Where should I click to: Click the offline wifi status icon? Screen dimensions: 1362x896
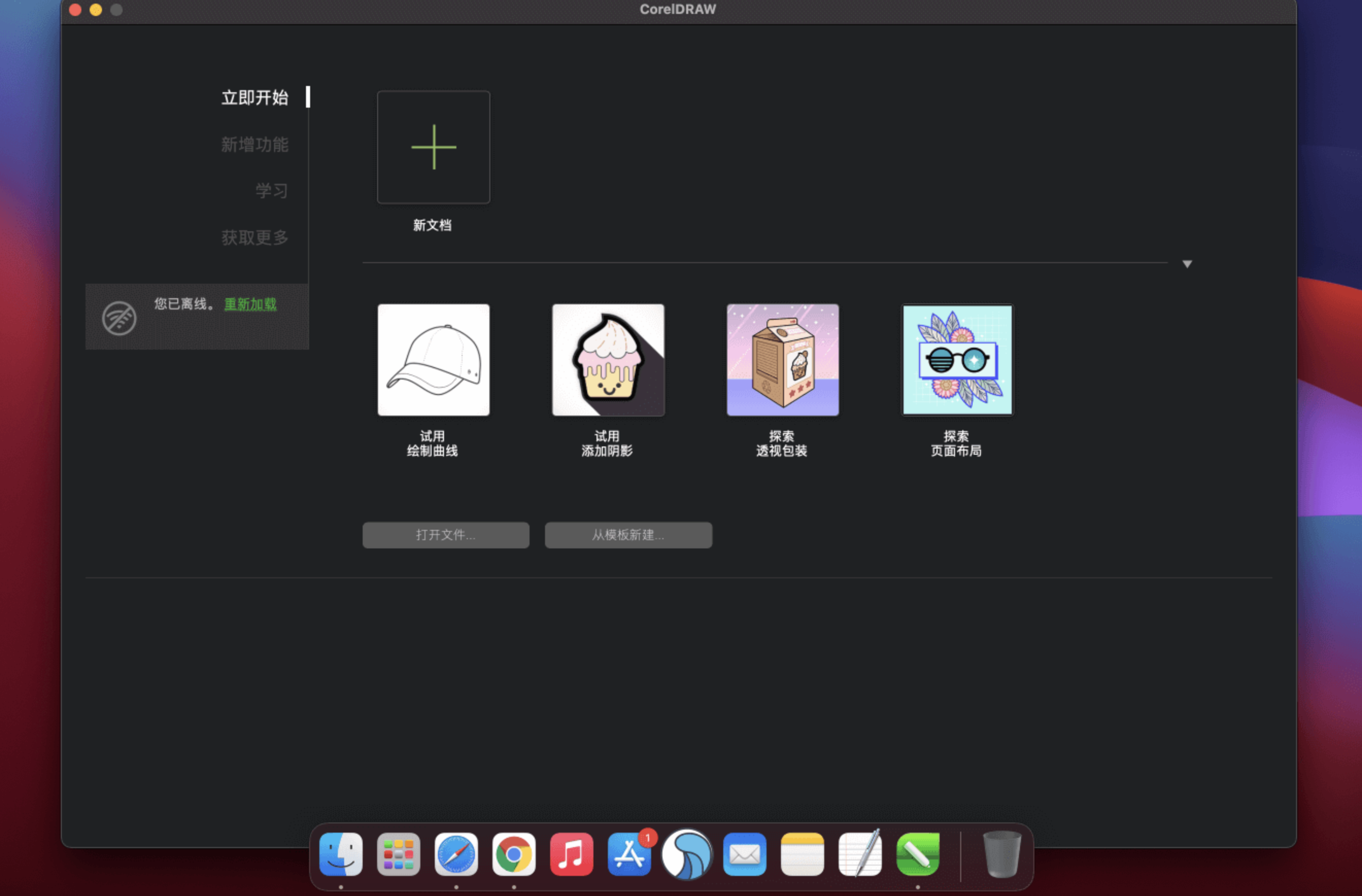[119, 318]
